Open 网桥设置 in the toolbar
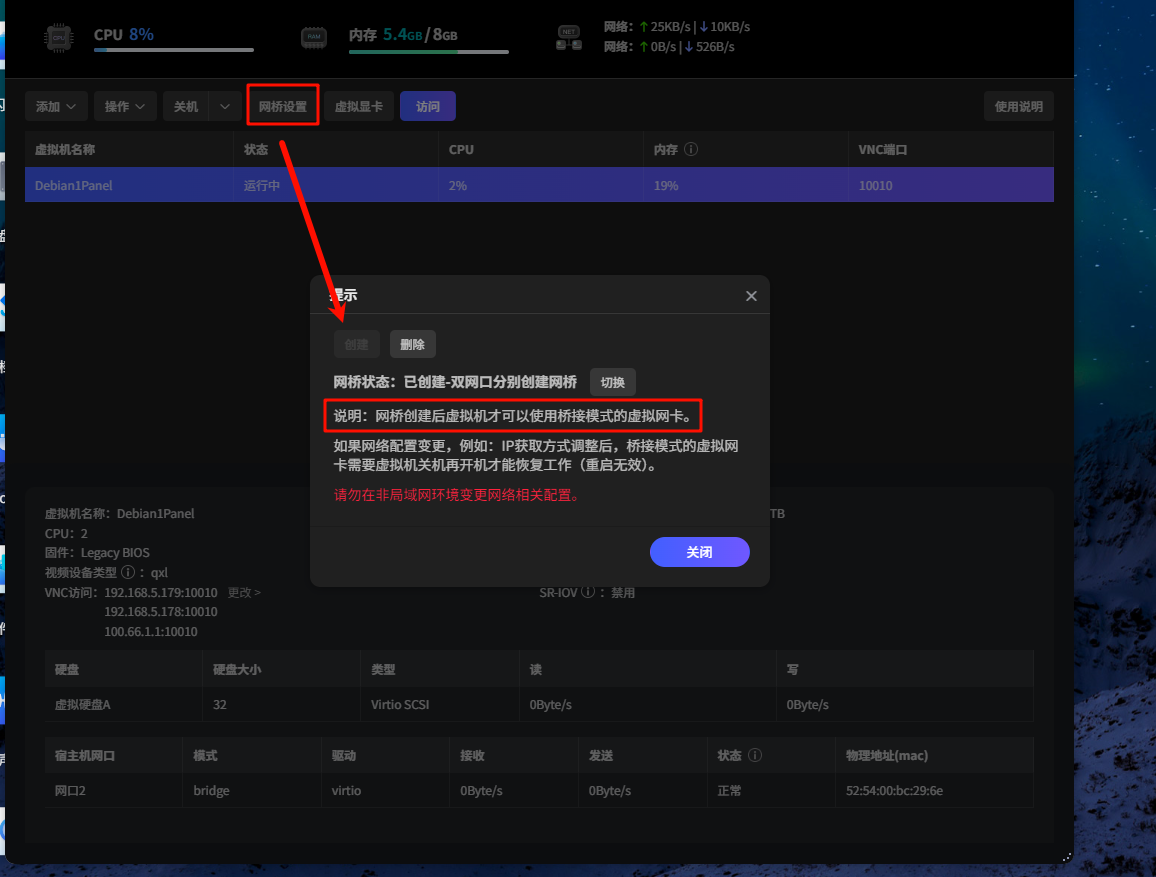 click(x=283, y=107)
